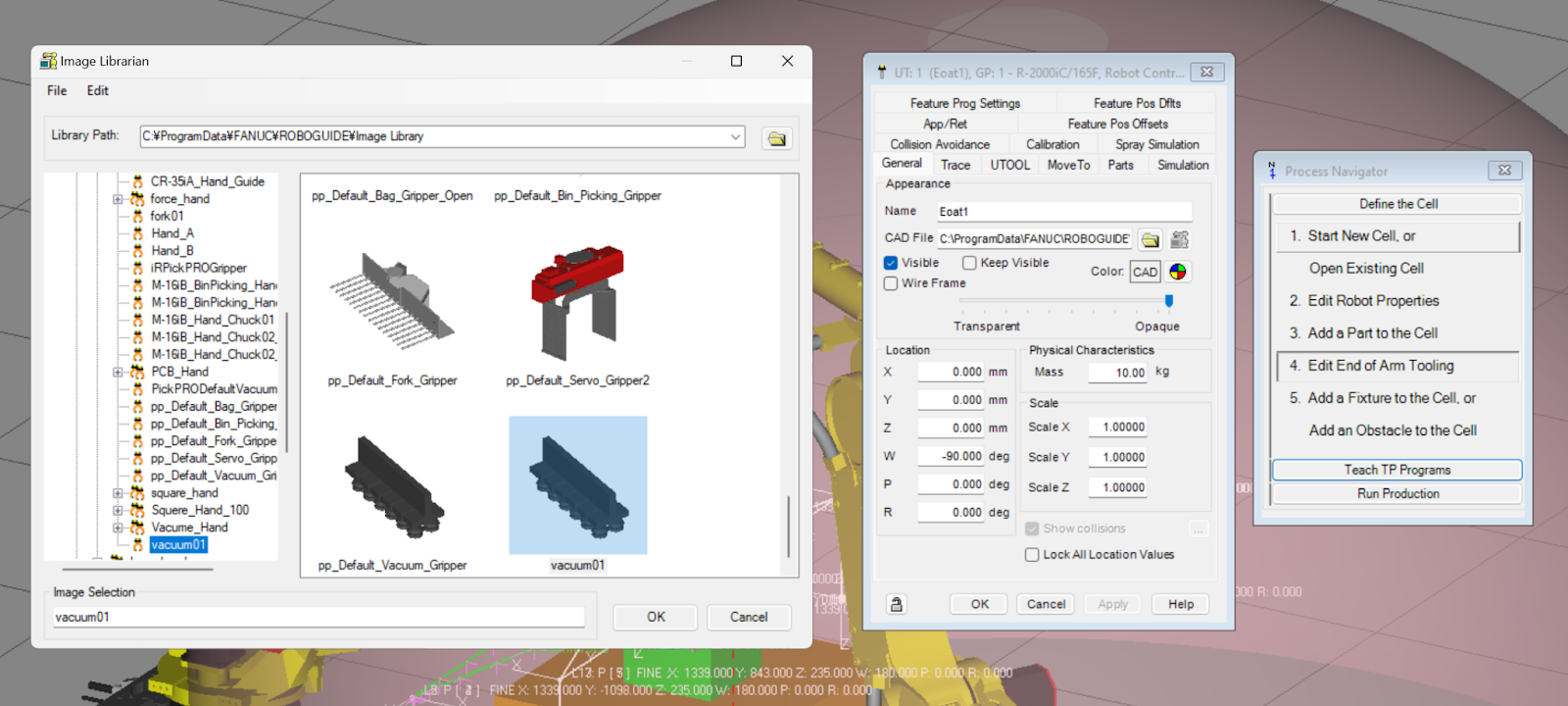Click the tool icon in UT: 1 title bar
The height and width of the screenshot is (706, 1568).
coord(882,73)
